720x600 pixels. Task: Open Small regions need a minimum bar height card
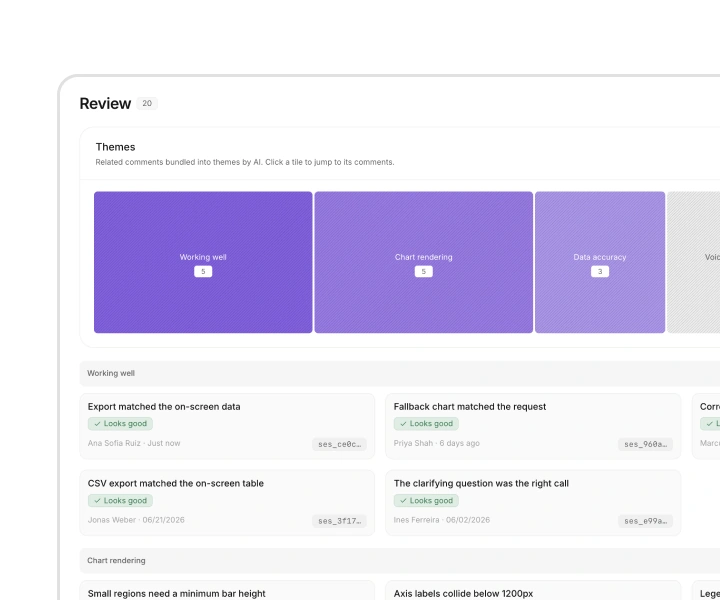click(227, 591)
